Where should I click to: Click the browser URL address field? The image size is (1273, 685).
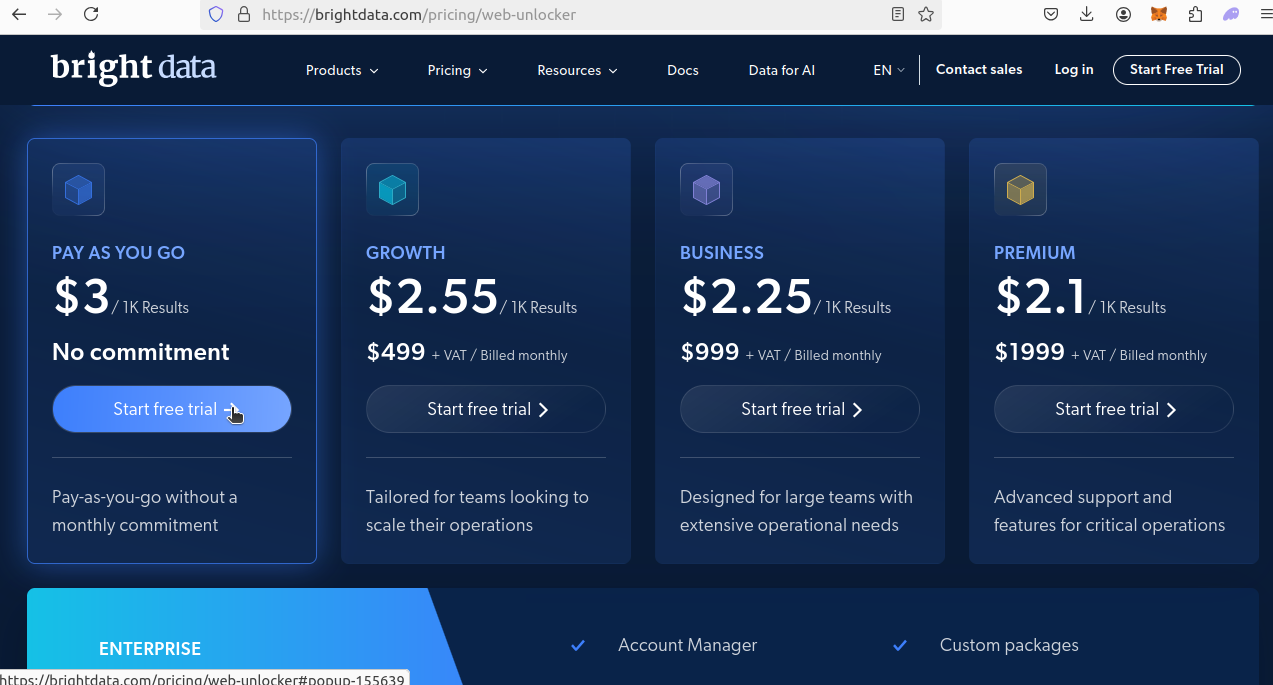point(570,15)
